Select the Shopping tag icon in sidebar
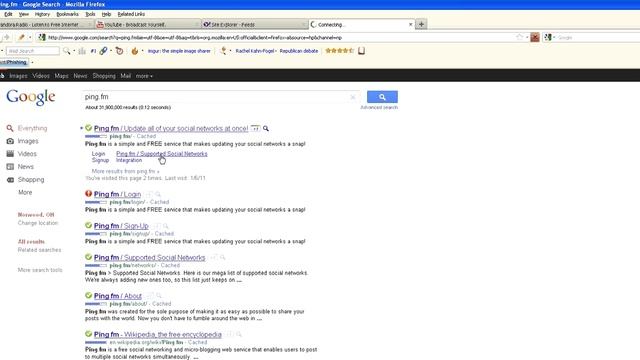 [10, 180]
